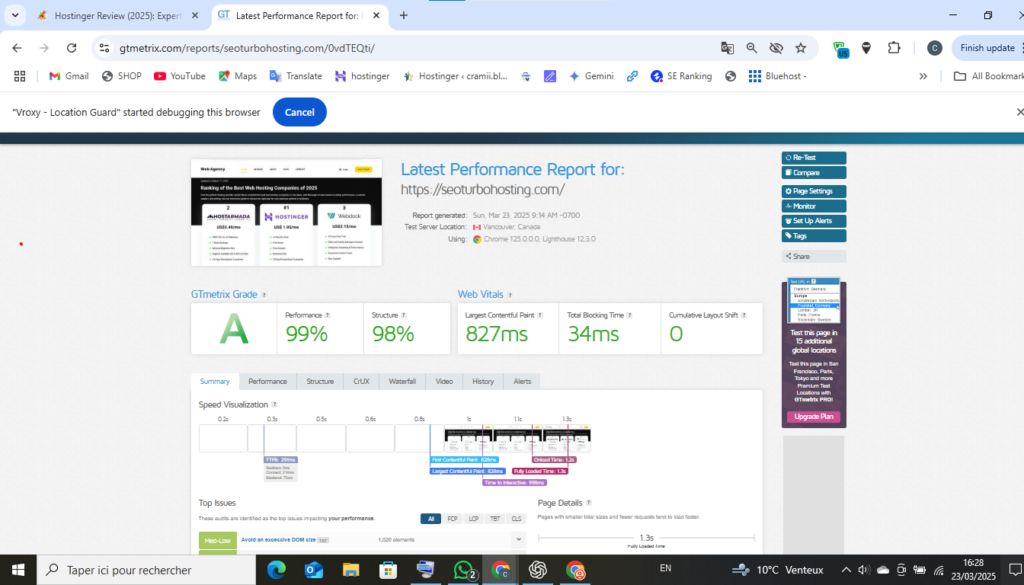Click the location pin extension icon
This screenshot has width=1024, height=585.
pos(866,48)
